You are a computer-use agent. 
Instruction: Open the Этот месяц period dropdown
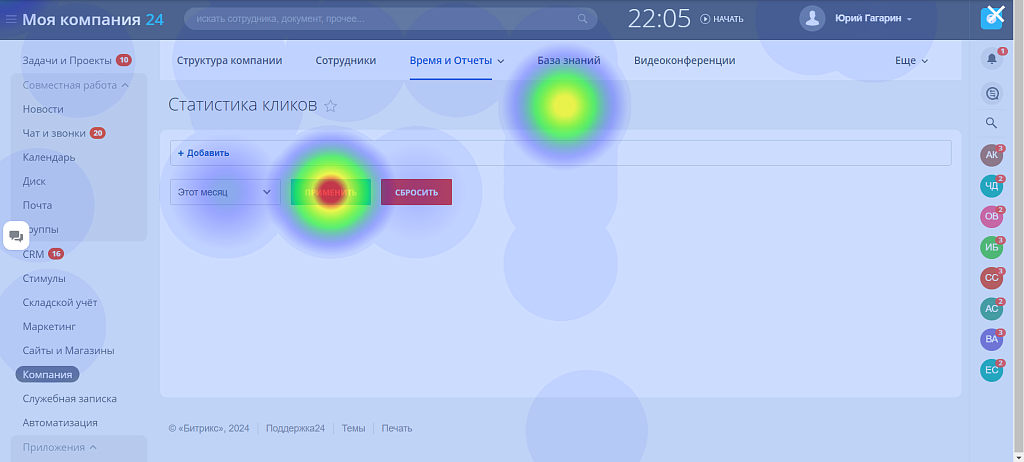point(225,192)
